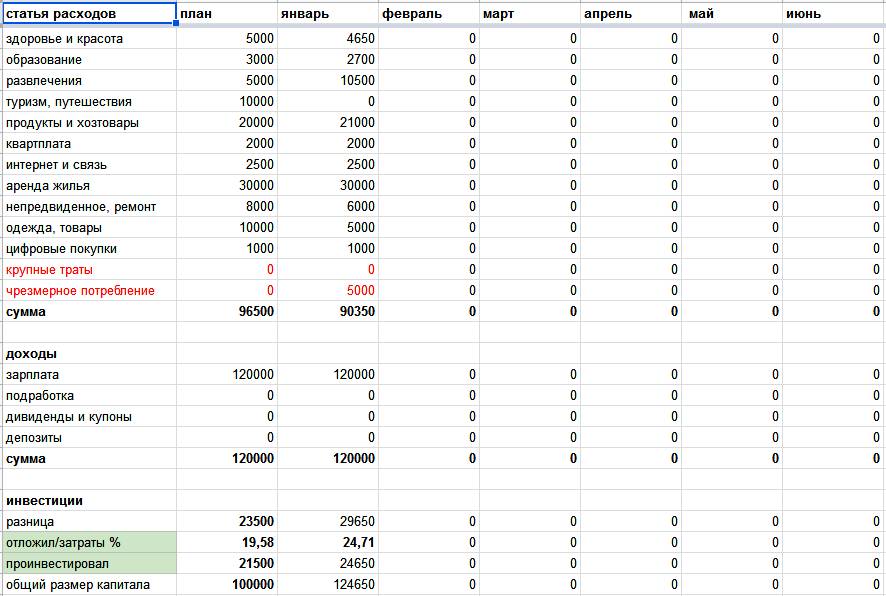Select the 'июнь' column header cell

(833, 14)
